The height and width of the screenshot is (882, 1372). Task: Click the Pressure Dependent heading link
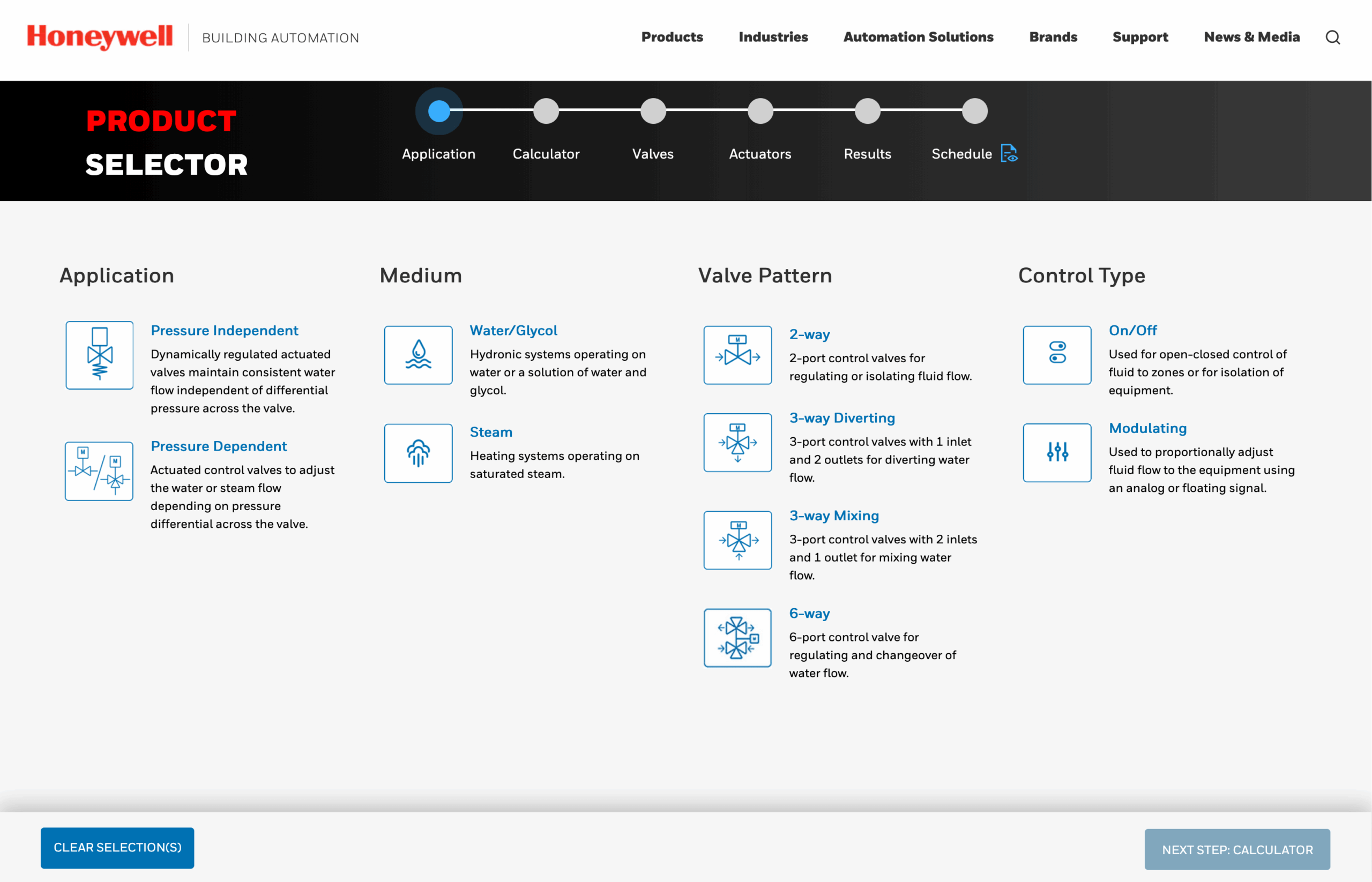219,446
